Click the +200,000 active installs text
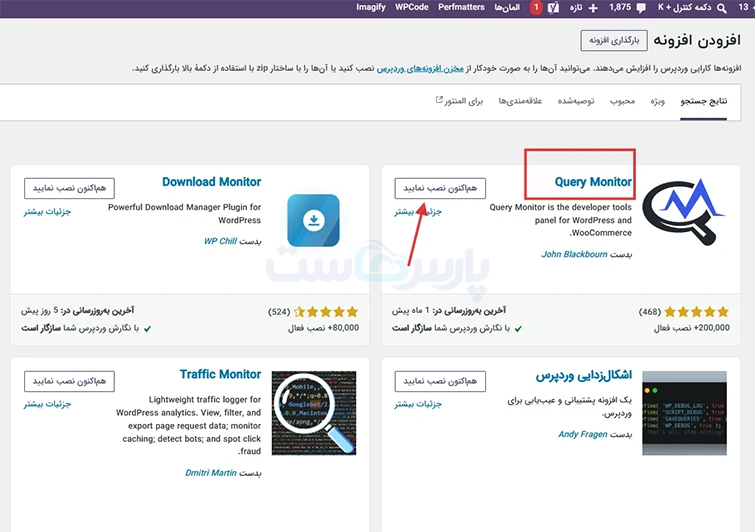This screenshot has height=532, width=755. pos(691,328)
